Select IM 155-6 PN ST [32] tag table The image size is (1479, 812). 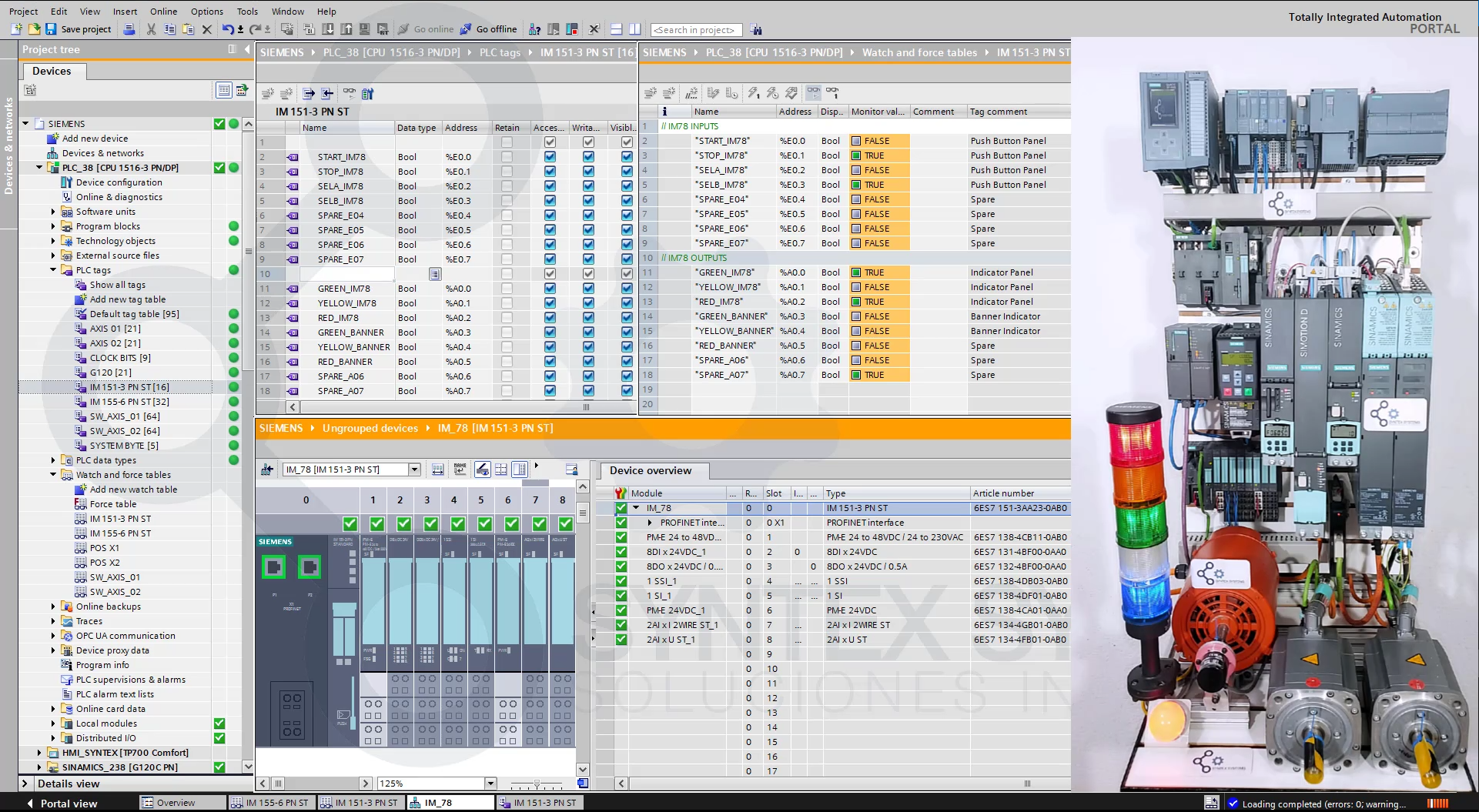click(129, 402)
